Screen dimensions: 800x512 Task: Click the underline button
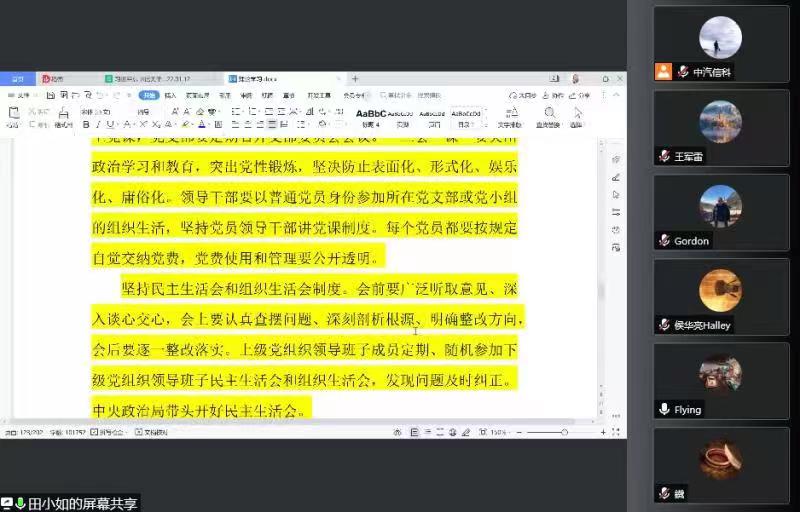point(110,125)
